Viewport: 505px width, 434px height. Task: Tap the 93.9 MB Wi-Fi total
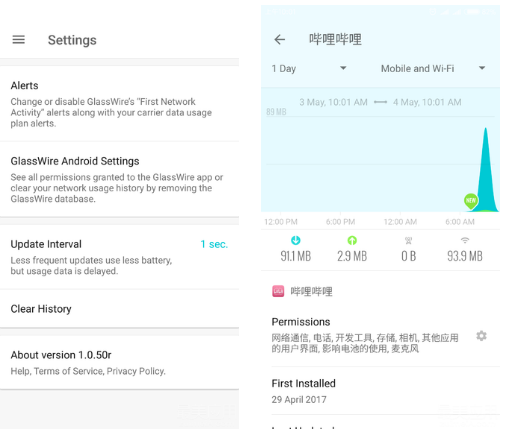pyautogui.click(x=465, y=256)
